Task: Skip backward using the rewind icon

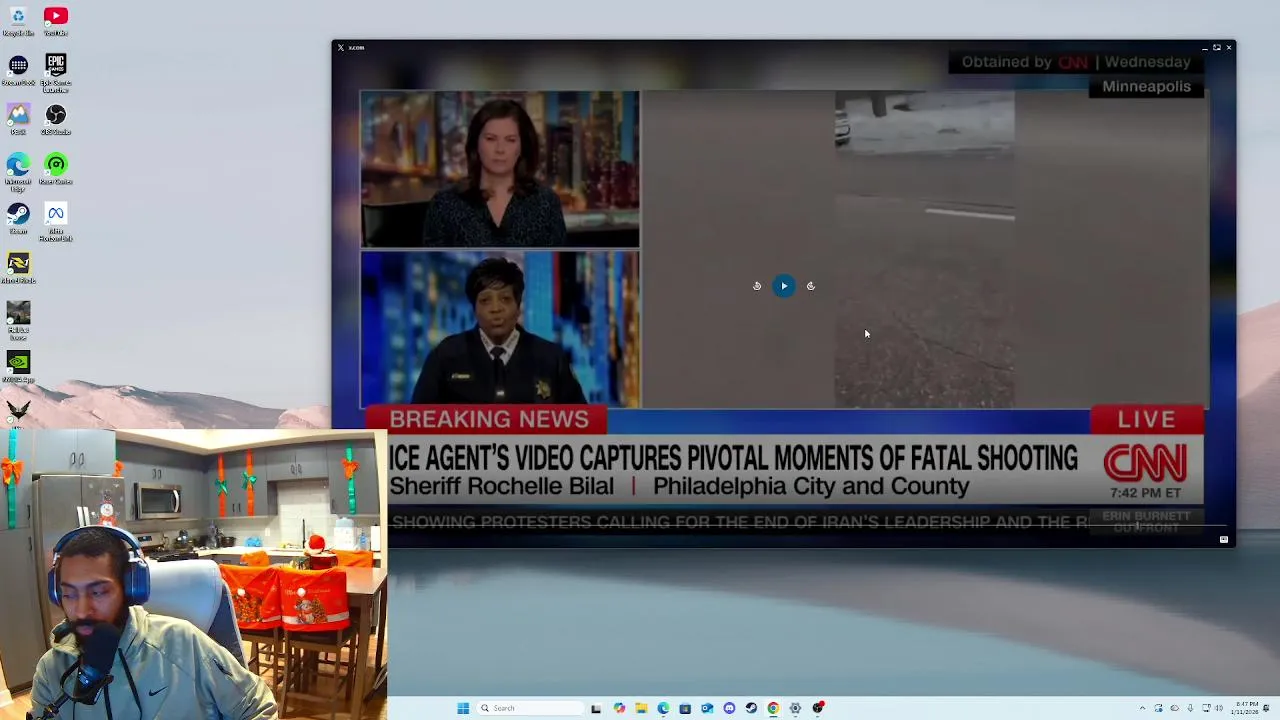Action: click(x=757, y=286)
